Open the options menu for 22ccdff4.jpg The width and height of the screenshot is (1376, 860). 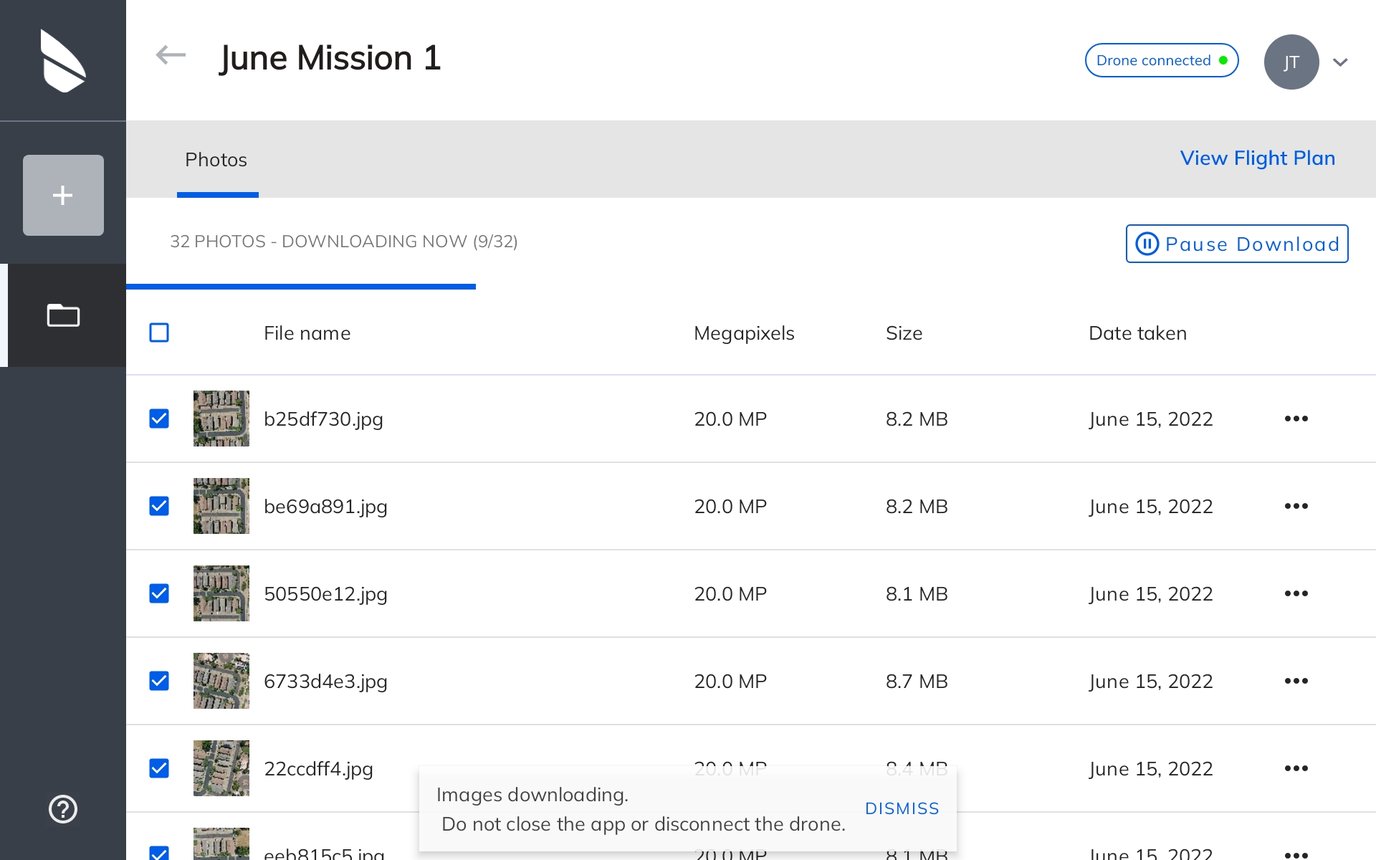tap(1295, 768)
